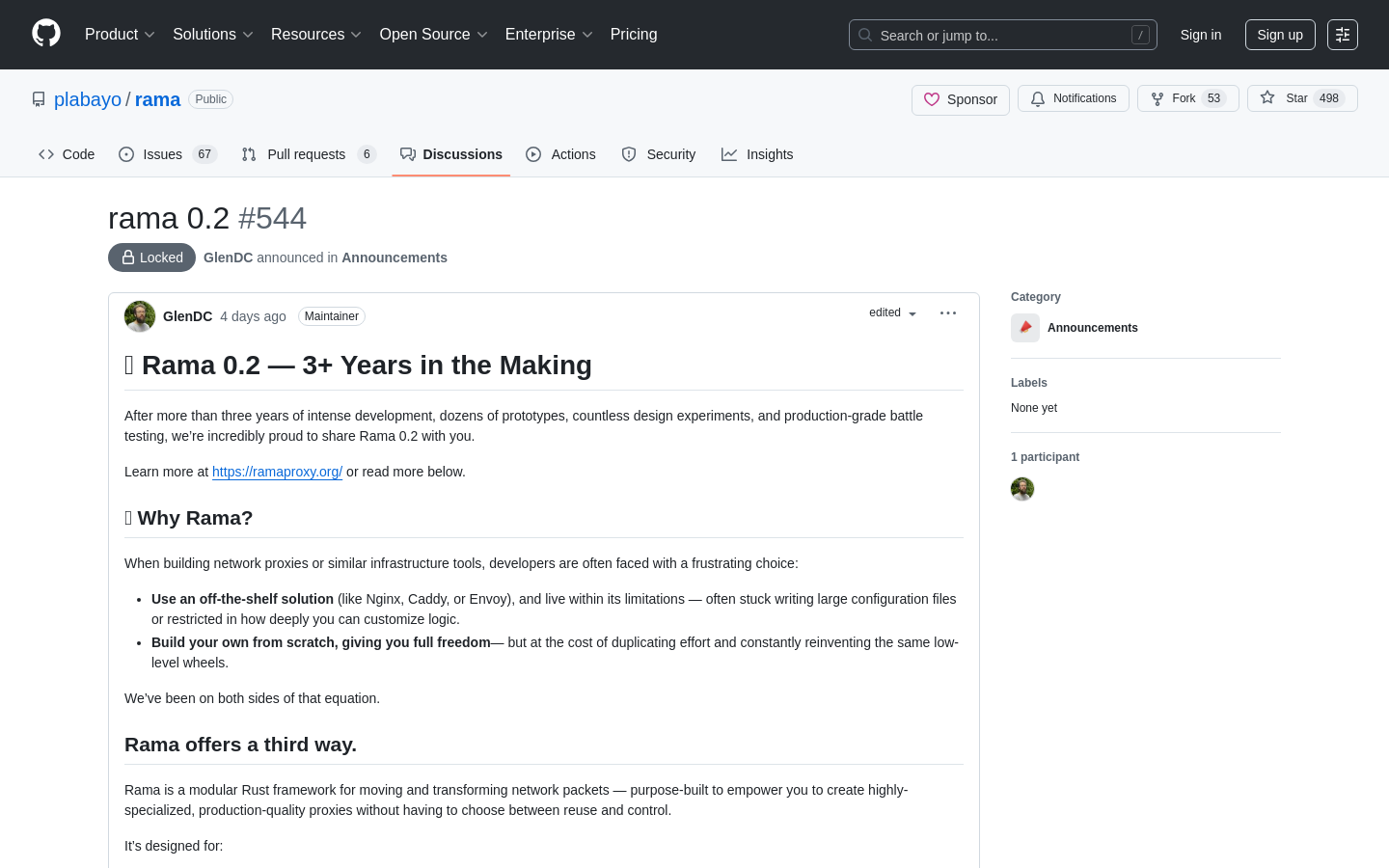Viewport: 1389px width, 868px height.
Task: Focus the Search or jump to field
Action: point(1002,35)
